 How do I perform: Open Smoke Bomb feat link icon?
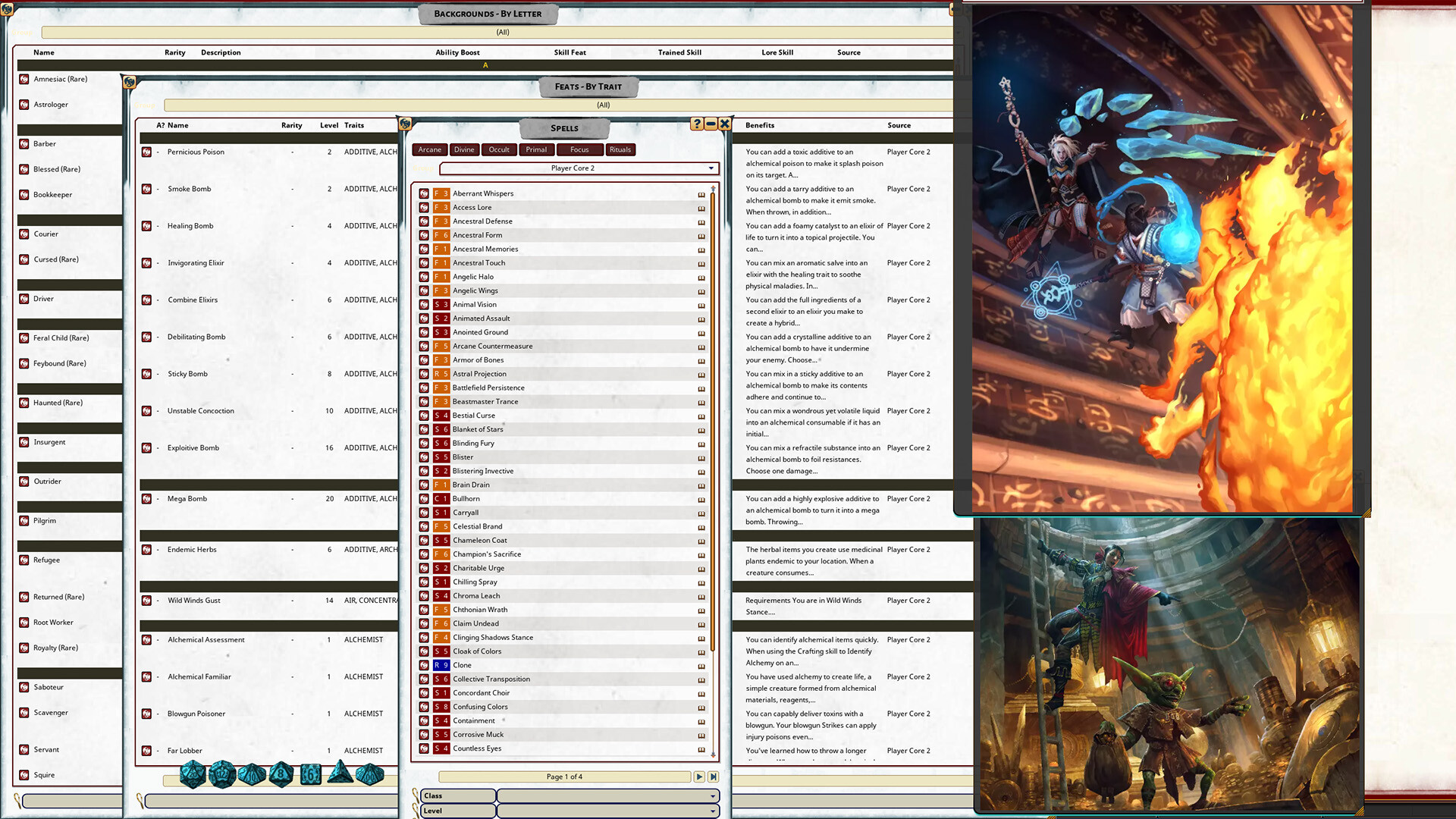146,189
